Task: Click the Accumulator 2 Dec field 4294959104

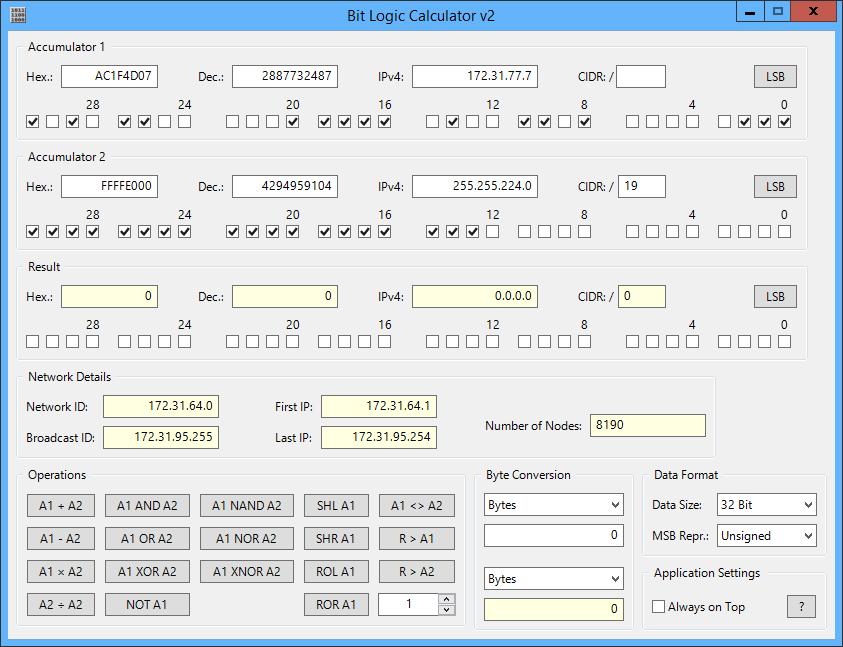Action: tap(285, 187)
